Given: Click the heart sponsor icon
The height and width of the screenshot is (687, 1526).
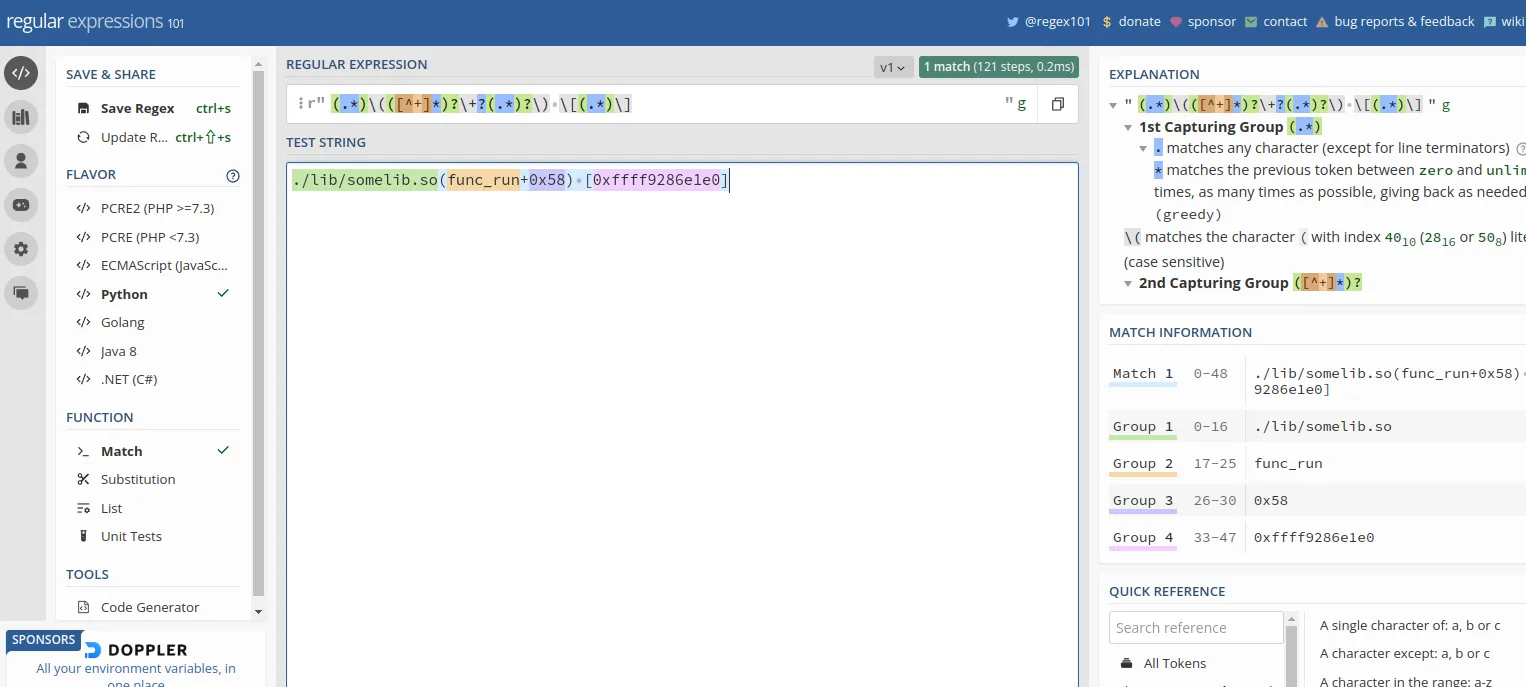Looking at the screenshot, I should click(1176, 21).
